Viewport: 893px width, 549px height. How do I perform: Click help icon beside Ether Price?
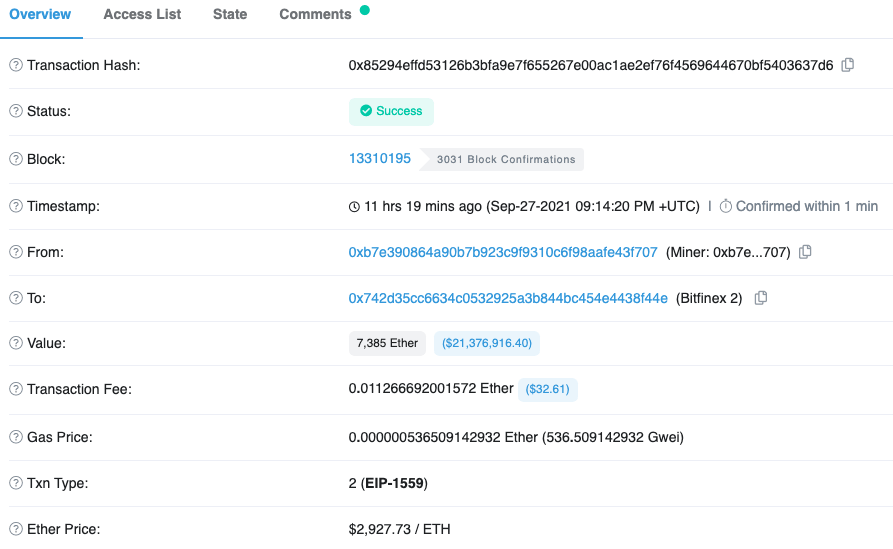pos(16,529)
